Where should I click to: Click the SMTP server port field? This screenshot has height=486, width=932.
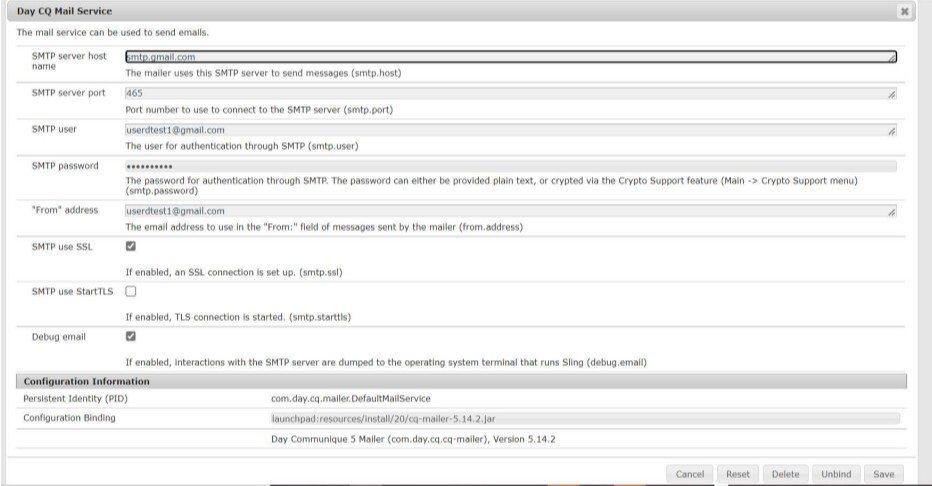[511, 93]
